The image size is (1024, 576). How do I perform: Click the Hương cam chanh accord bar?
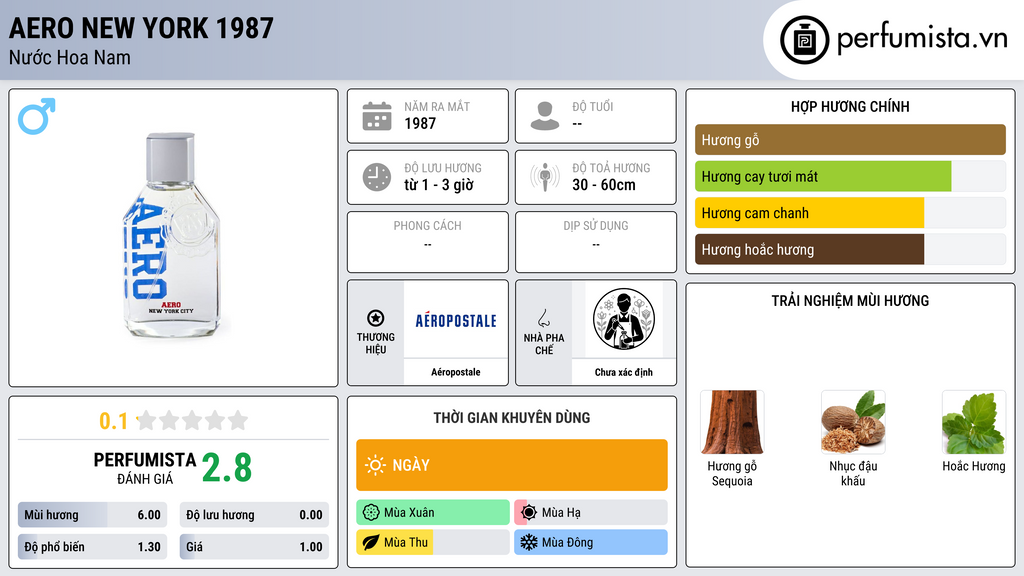tap(850, 213)
